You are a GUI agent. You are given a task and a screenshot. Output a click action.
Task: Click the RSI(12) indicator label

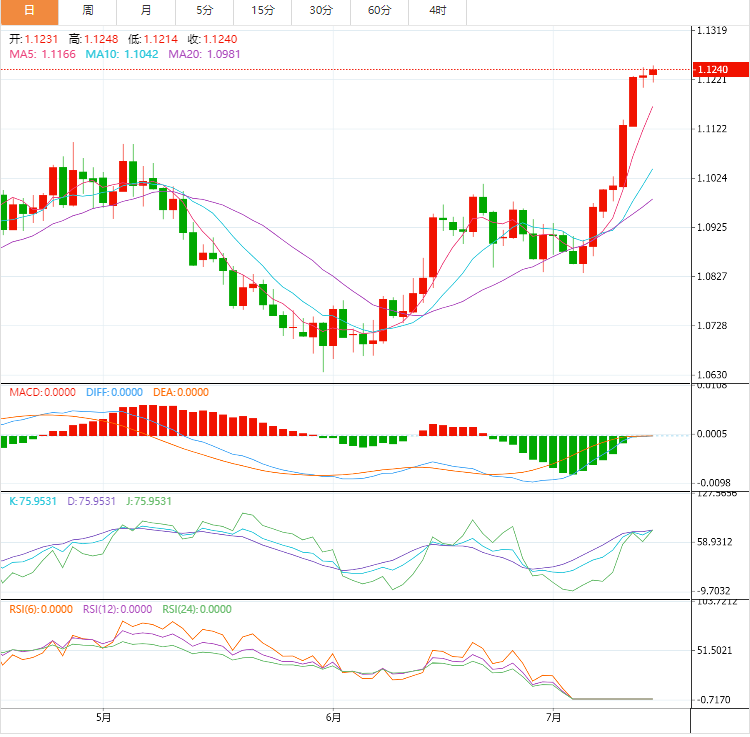tap(117, 609)
